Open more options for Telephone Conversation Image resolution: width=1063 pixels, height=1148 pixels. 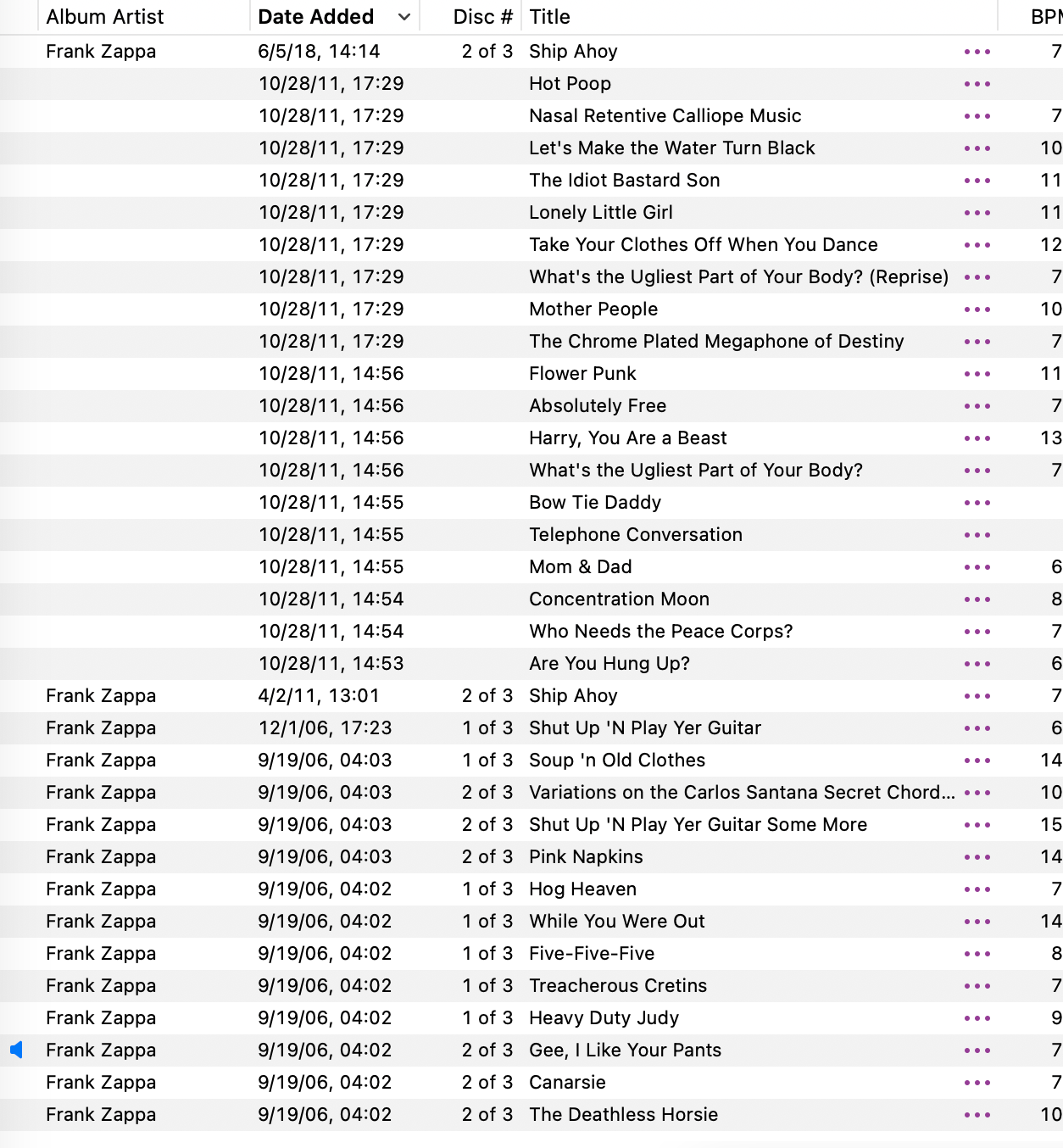click(x=977, y=535)
